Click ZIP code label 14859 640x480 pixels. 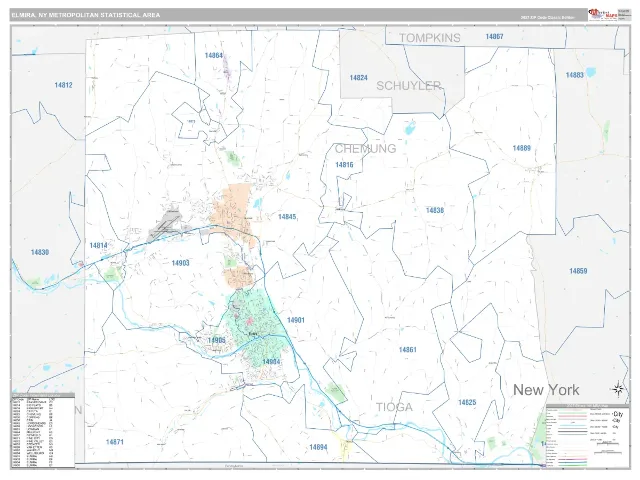click(x=578, y=271)
